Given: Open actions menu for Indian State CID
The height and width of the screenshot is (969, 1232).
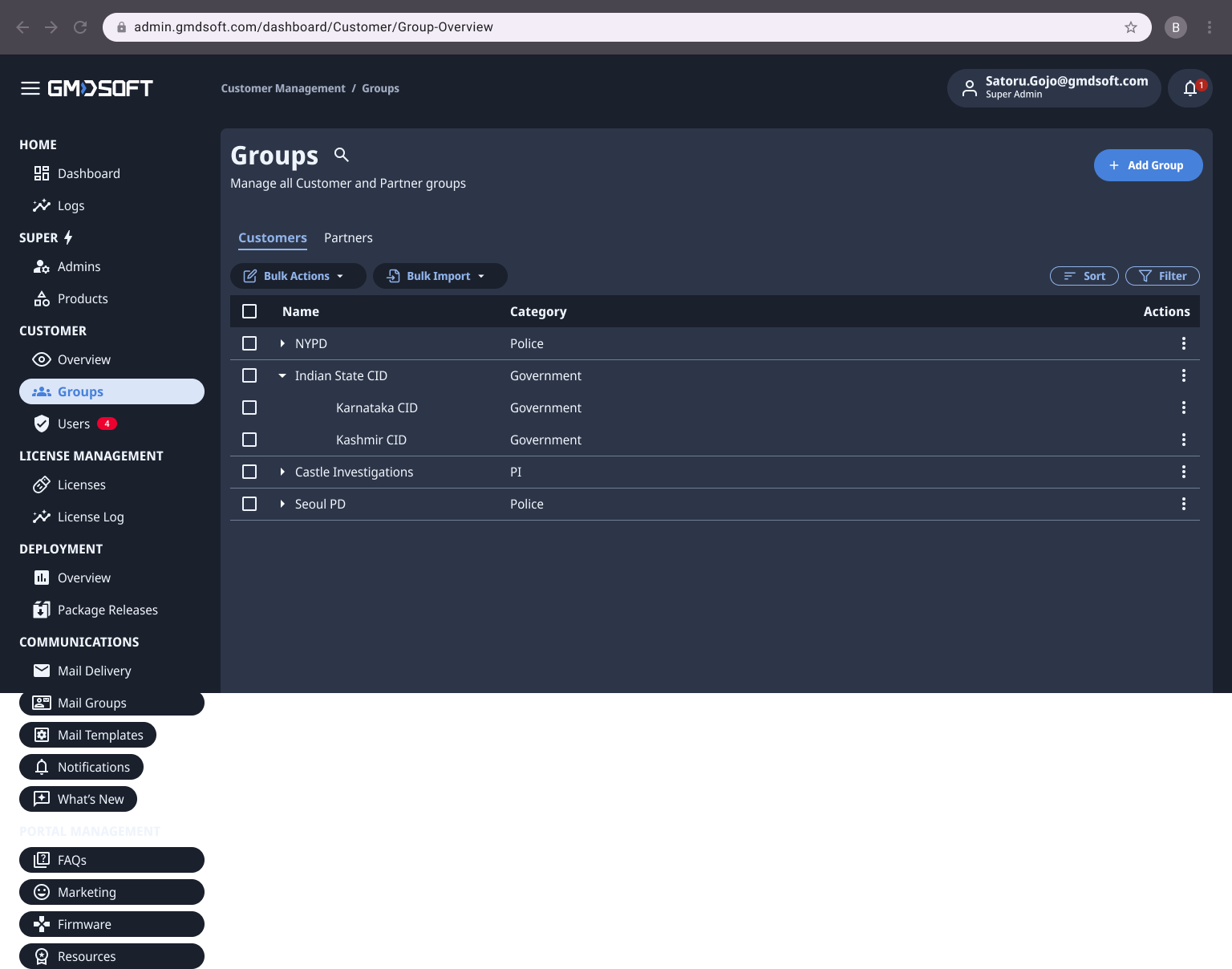Looking at the screenshot, I should (x=1184, y=375).
